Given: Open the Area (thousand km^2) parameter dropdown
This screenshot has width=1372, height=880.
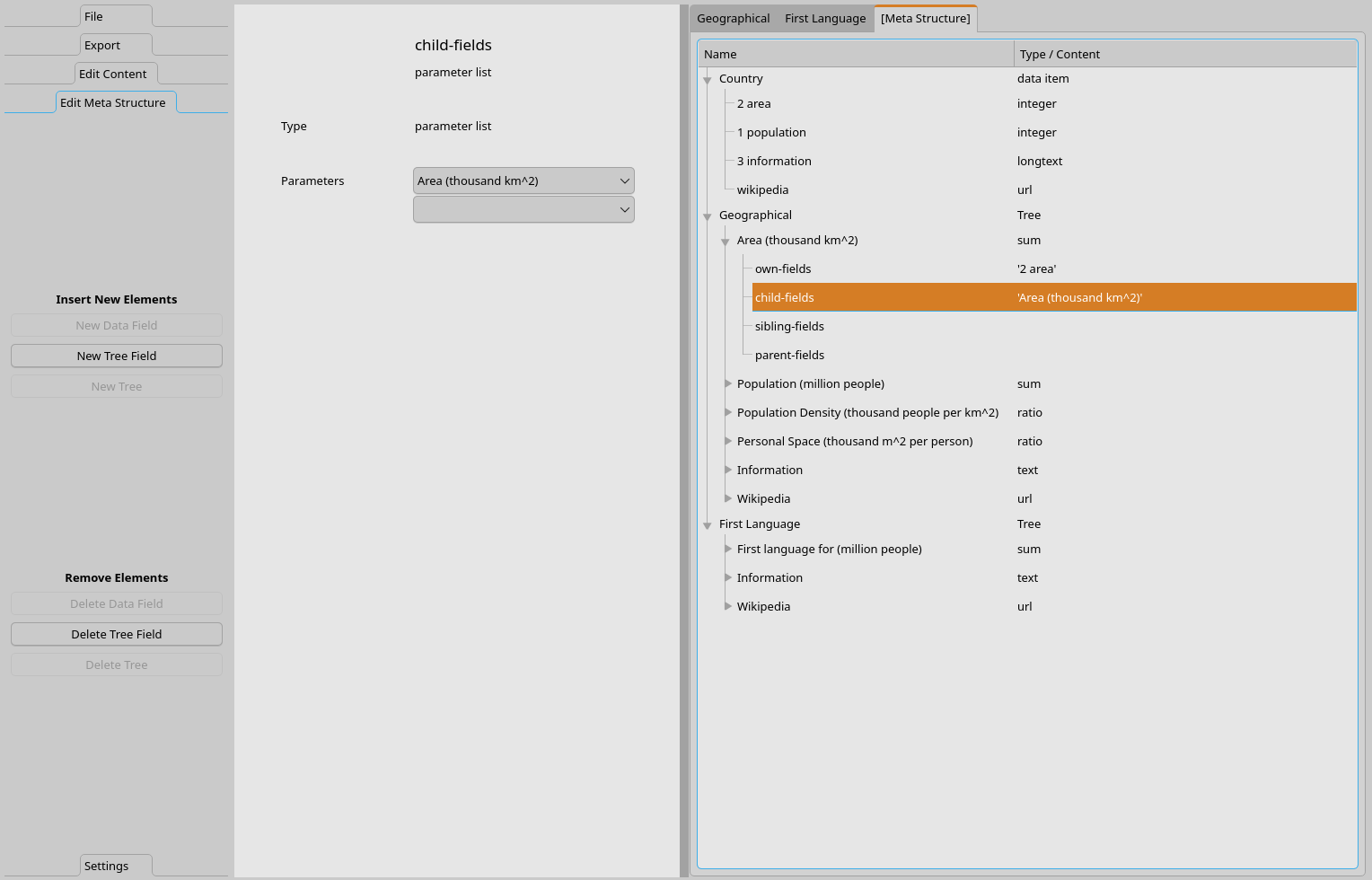Looking at the screenshot, I should point(523,180).
